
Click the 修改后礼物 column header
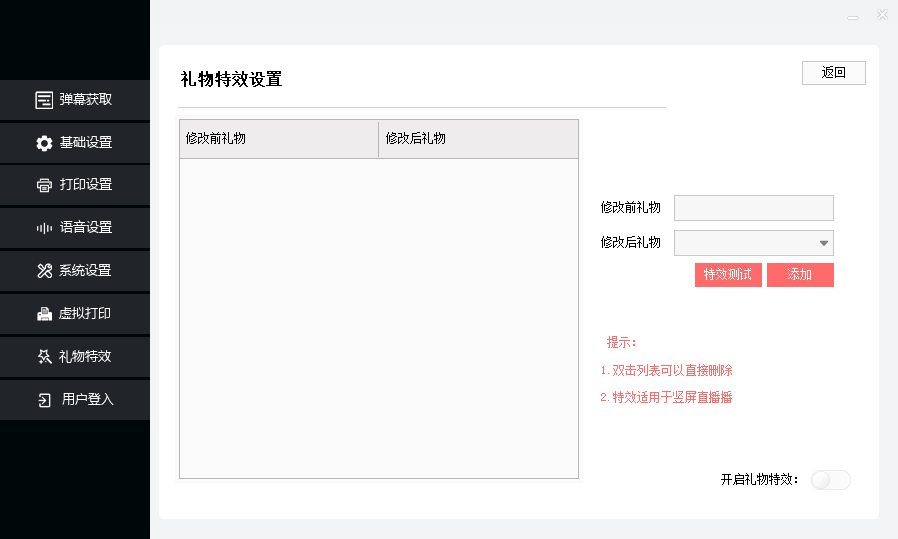click(x=478, y=139)
